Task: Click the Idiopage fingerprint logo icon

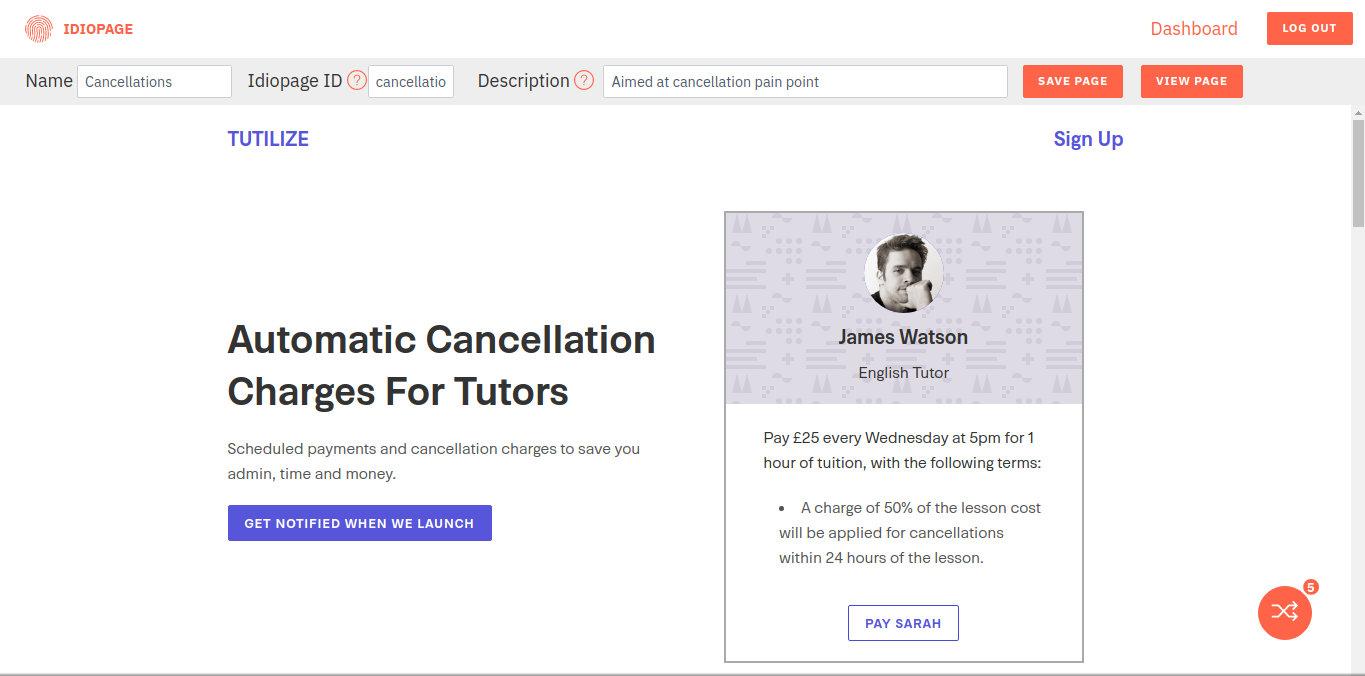Action: 39,29
